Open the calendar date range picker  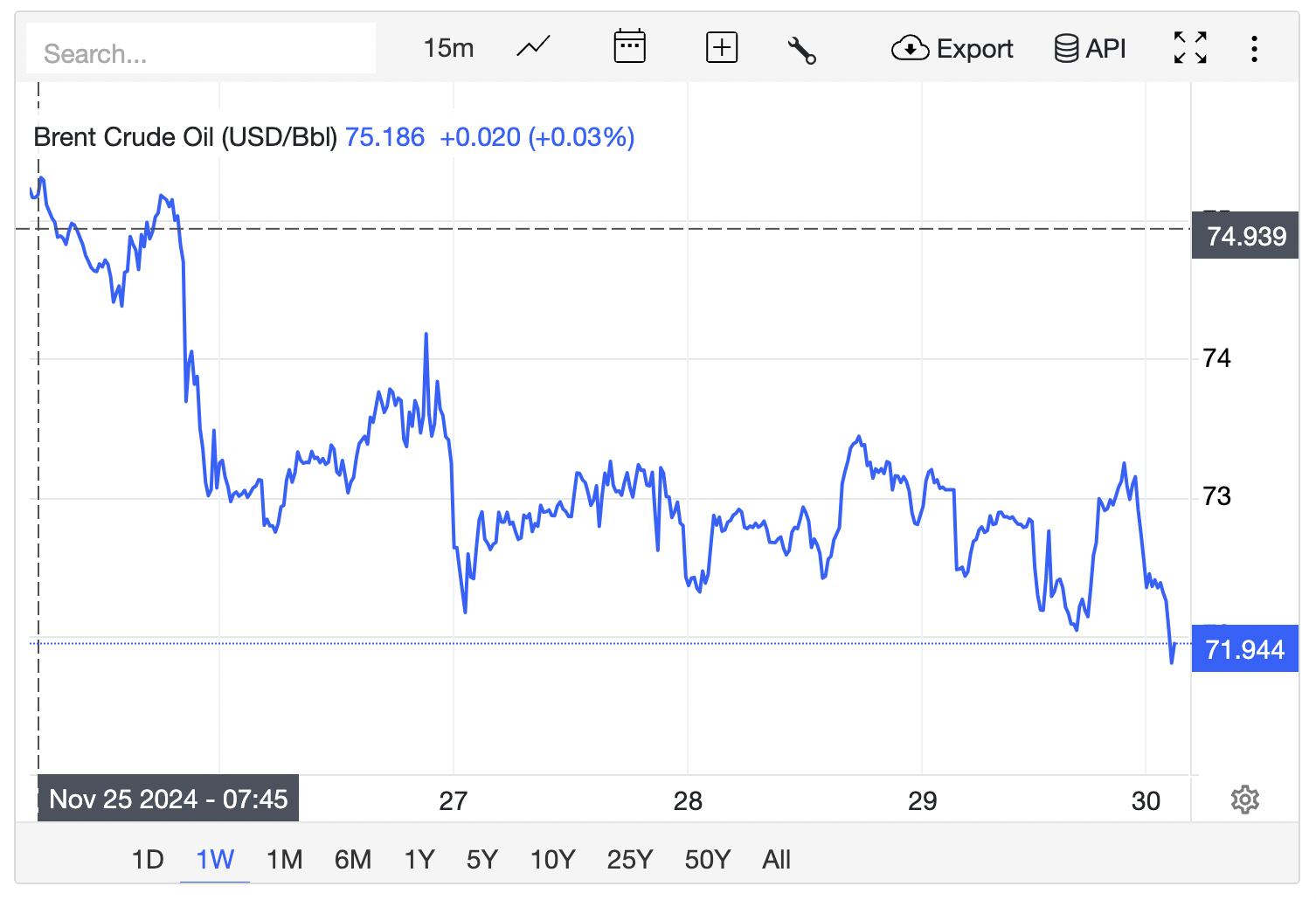[x=629, y=47]
